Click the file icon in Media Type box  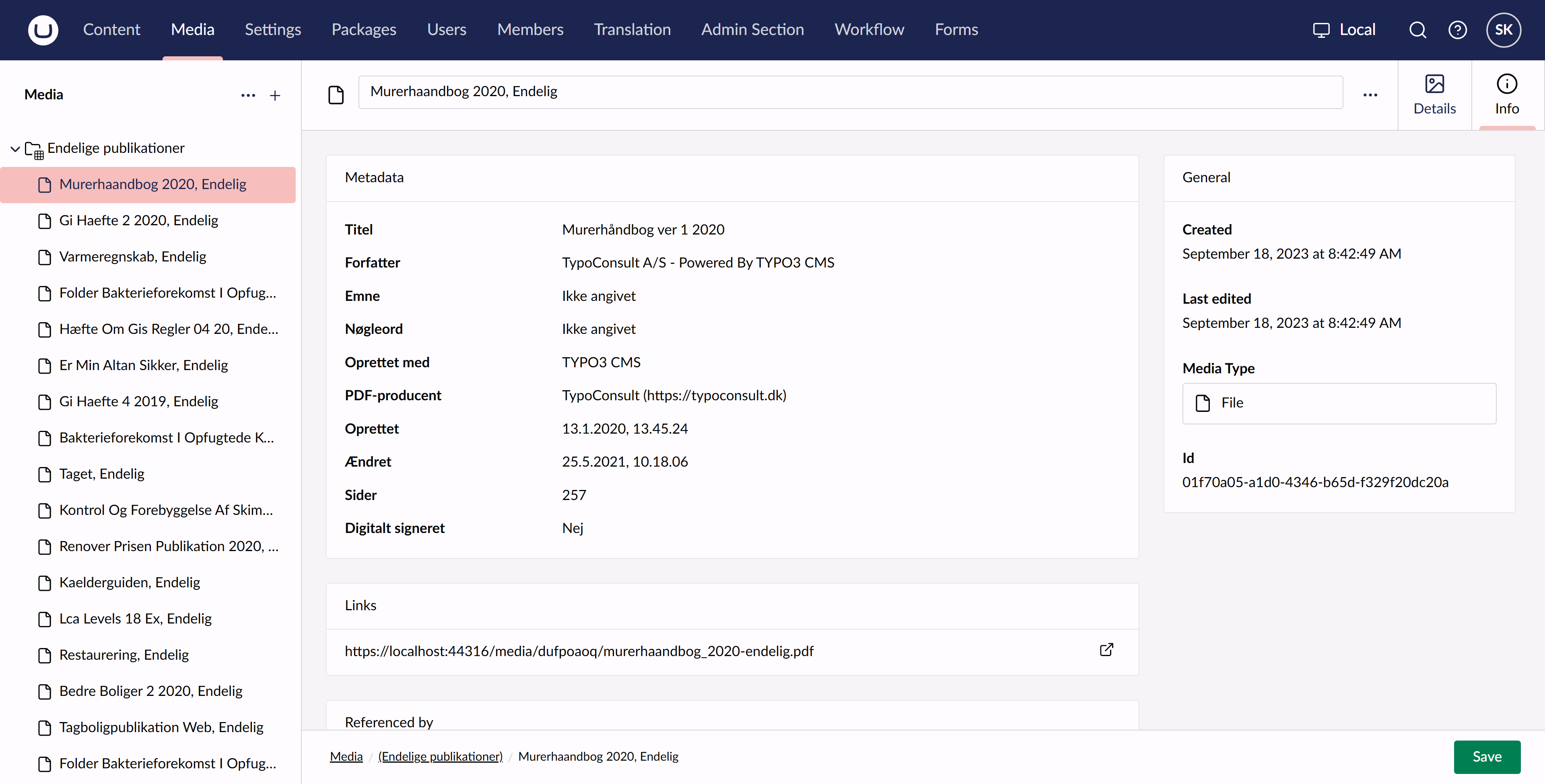tap(1203, 403)
